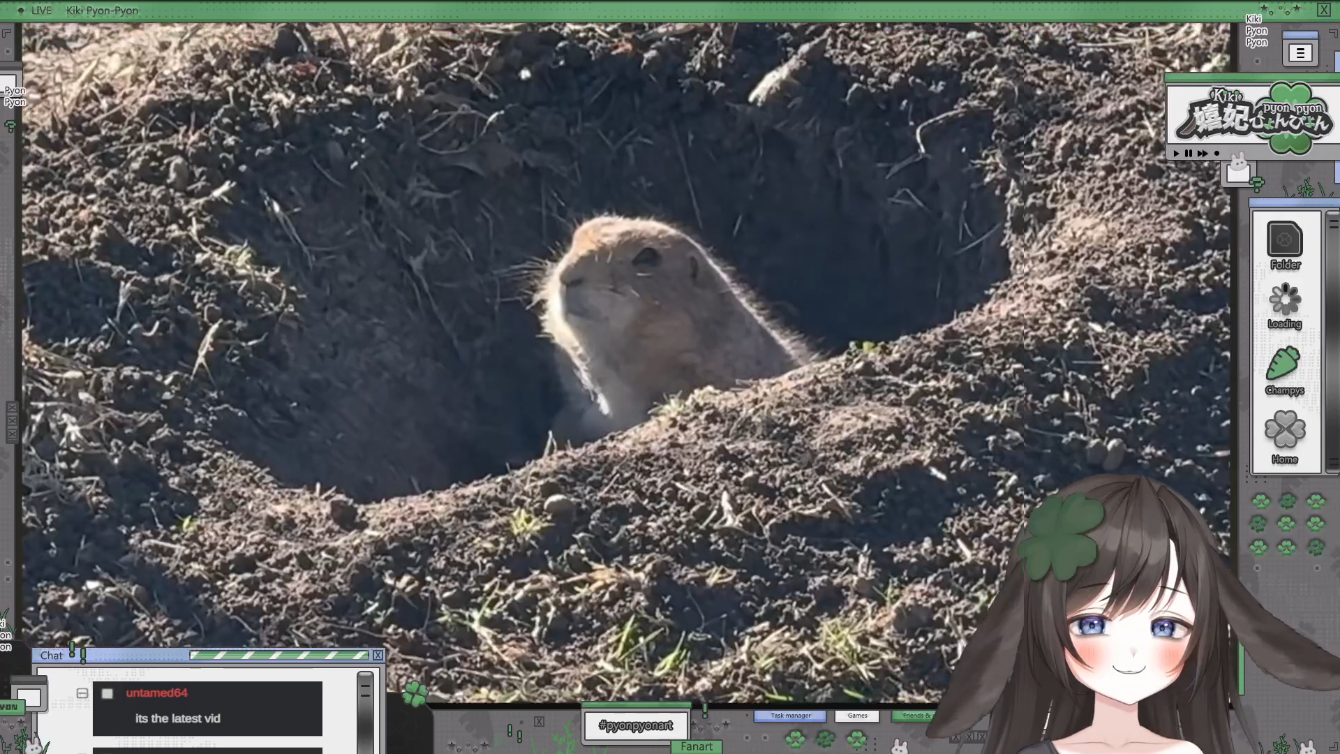
Task: Close the main stream window
Action: point(1323,10)
